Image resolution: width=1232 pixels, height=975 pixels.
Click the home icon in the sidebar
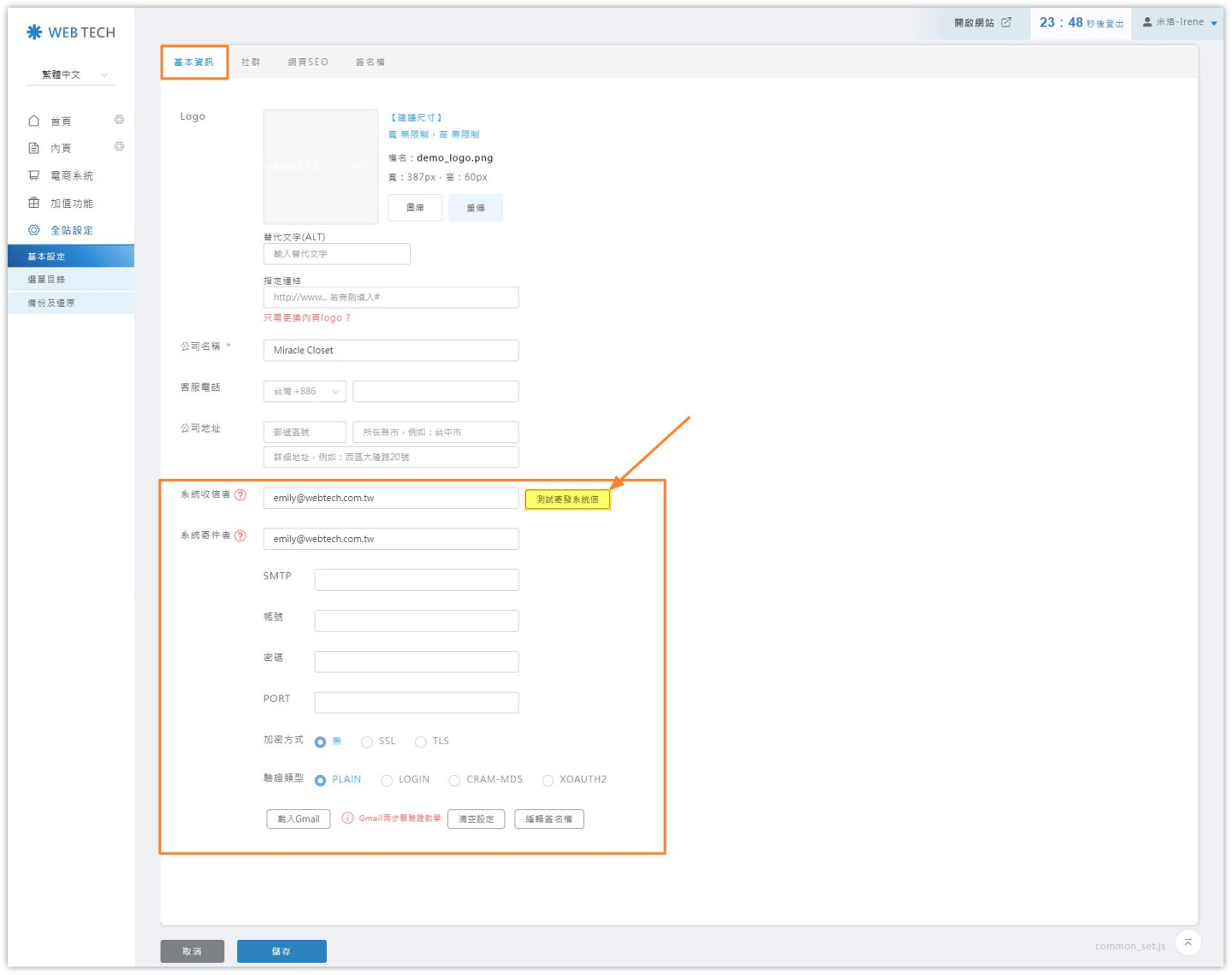pos(34,121)
